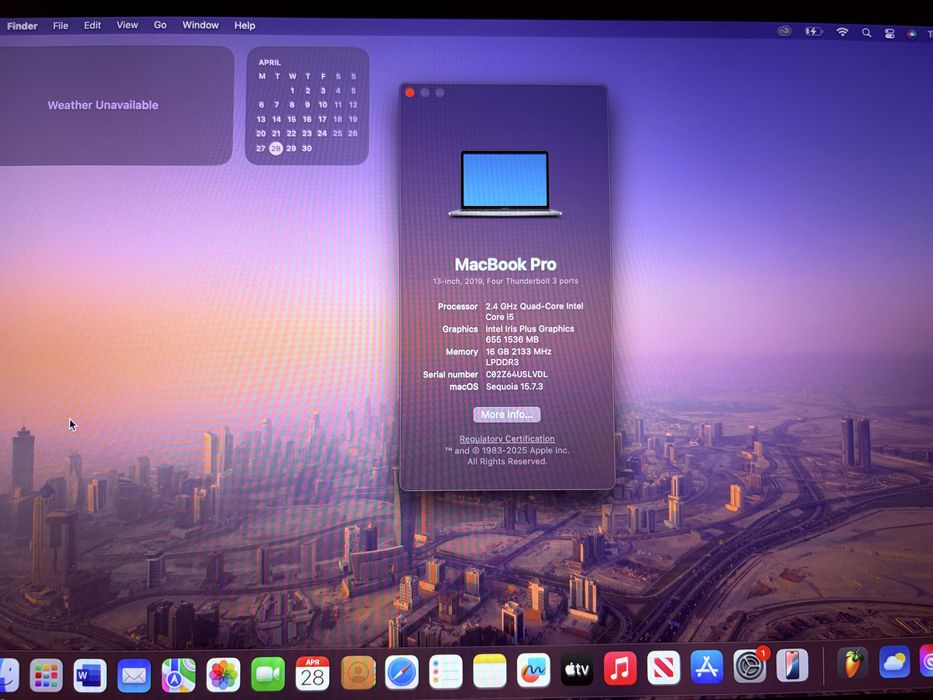933x700 pixels.
Task: Open the Weather app cloud icon in Dock
Action: [x=894, y=662]
